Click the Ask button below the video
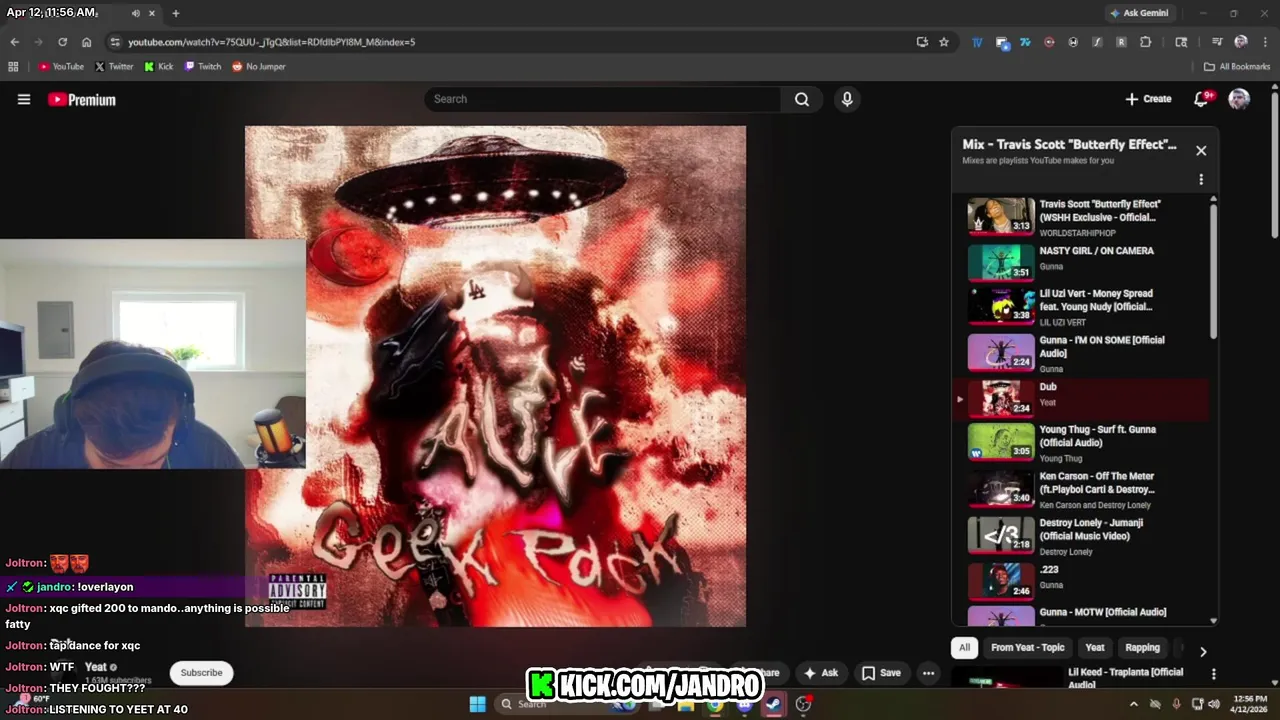Image resolution: width=1280 pixels, height=720 pixels. tap(820, 673)
